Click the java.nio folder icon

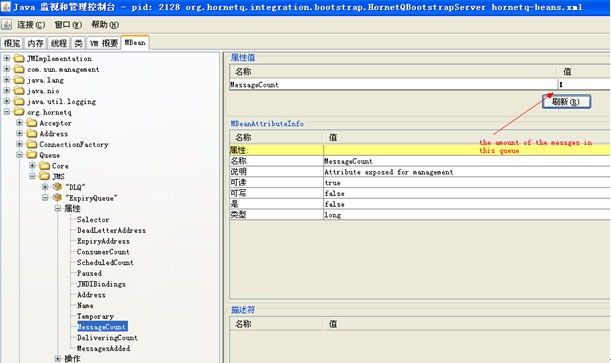(19, 91)
